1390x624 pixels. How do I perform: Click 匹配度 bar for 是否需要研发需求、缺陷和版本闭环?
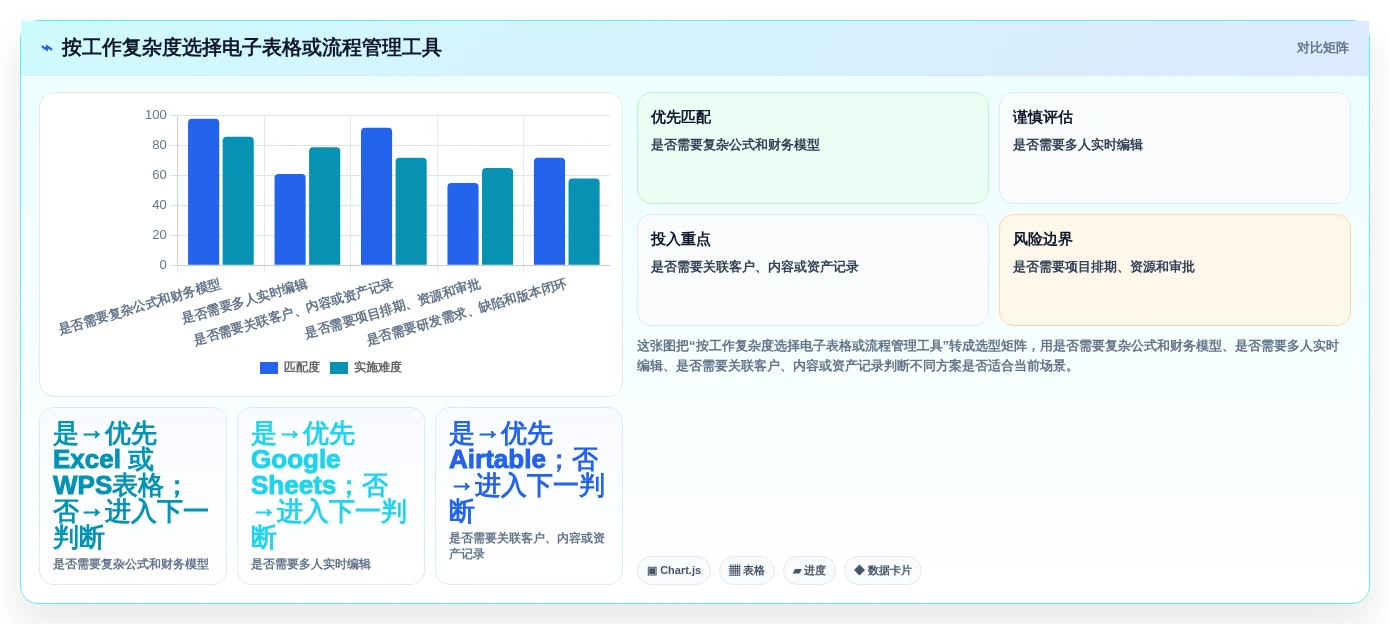[x=549, y=211]
